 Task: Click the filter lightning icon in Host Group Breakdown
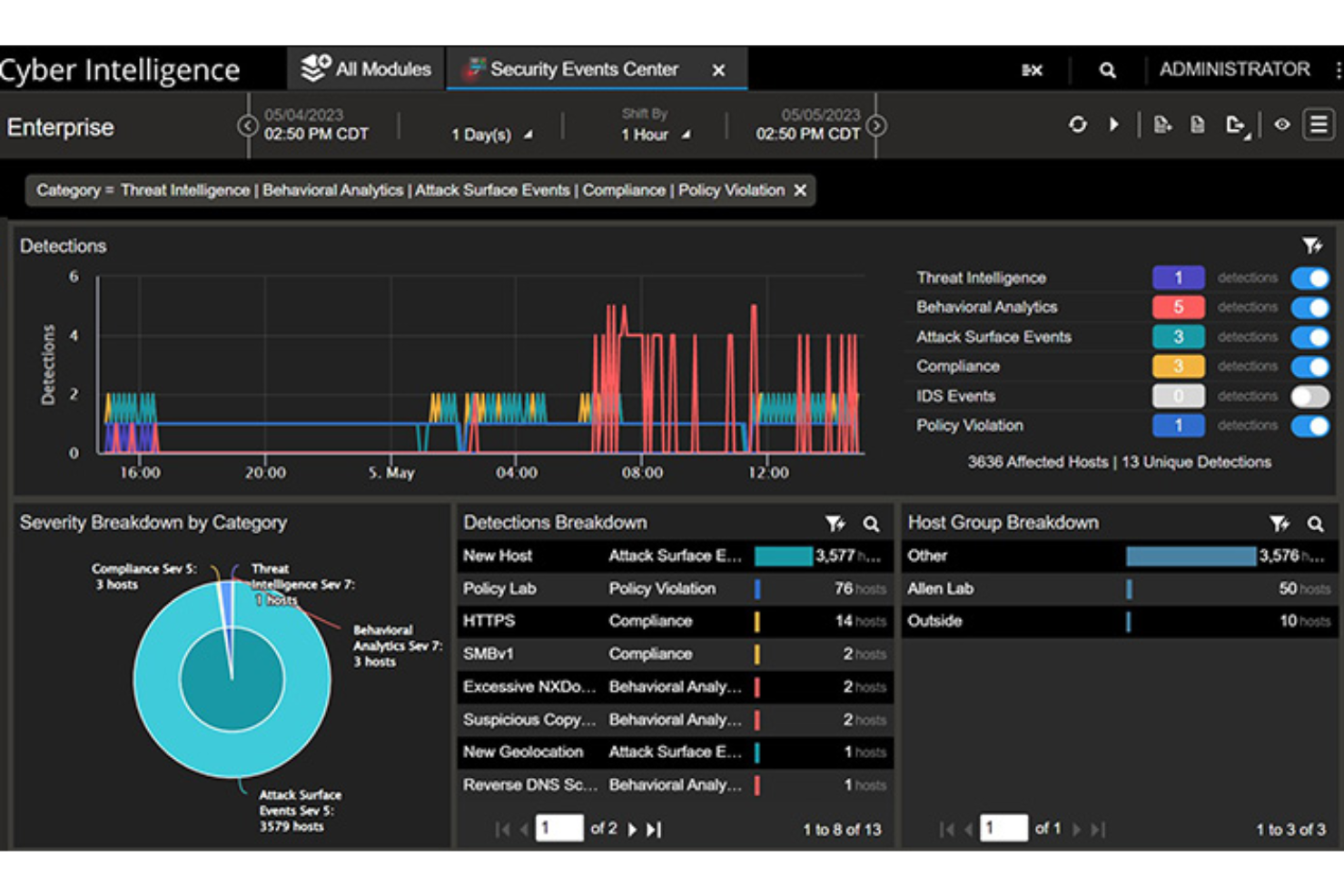1280,524
